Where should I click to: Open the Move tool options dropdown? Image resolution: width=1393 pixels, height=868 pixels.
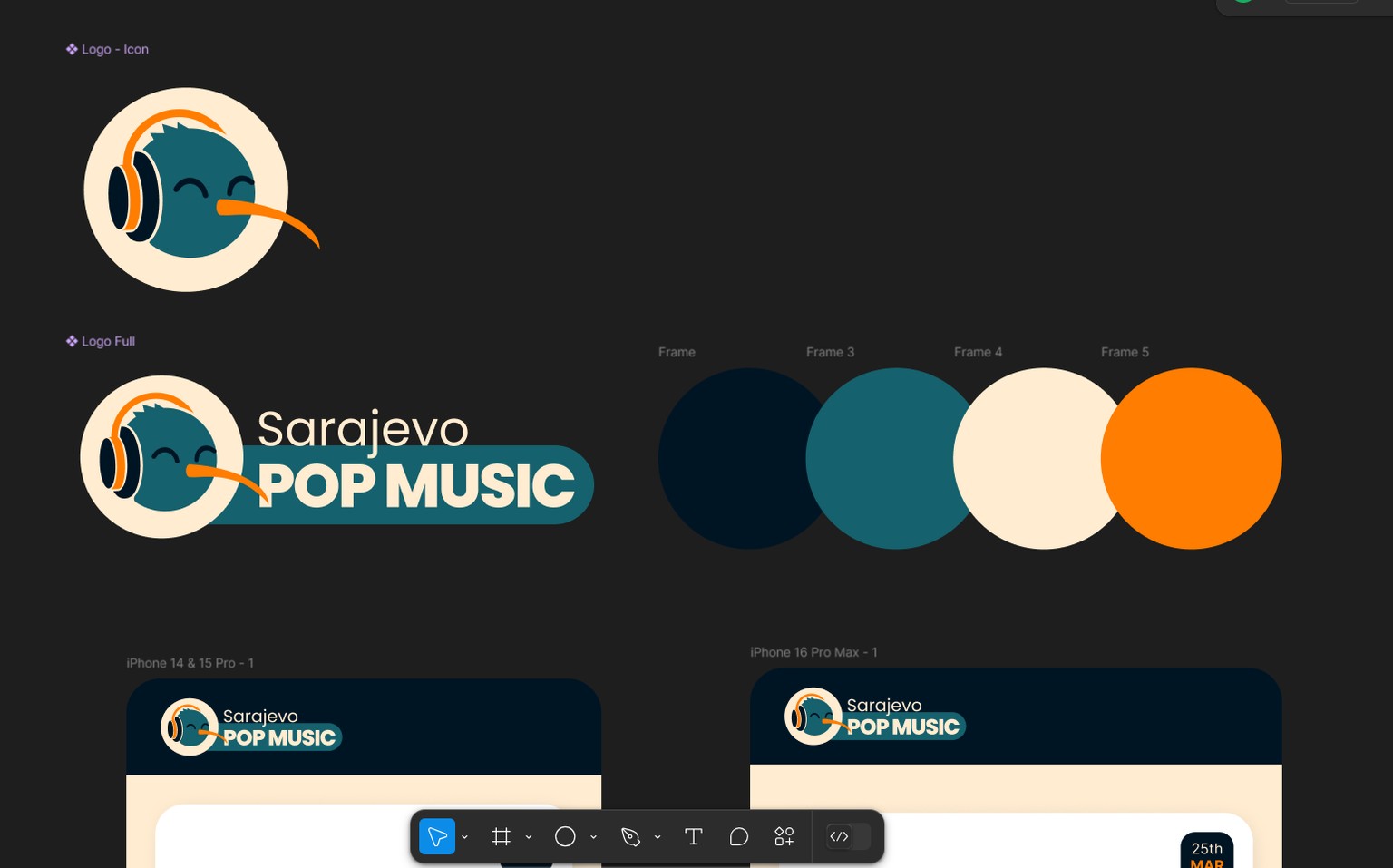[x=464, y=837]
